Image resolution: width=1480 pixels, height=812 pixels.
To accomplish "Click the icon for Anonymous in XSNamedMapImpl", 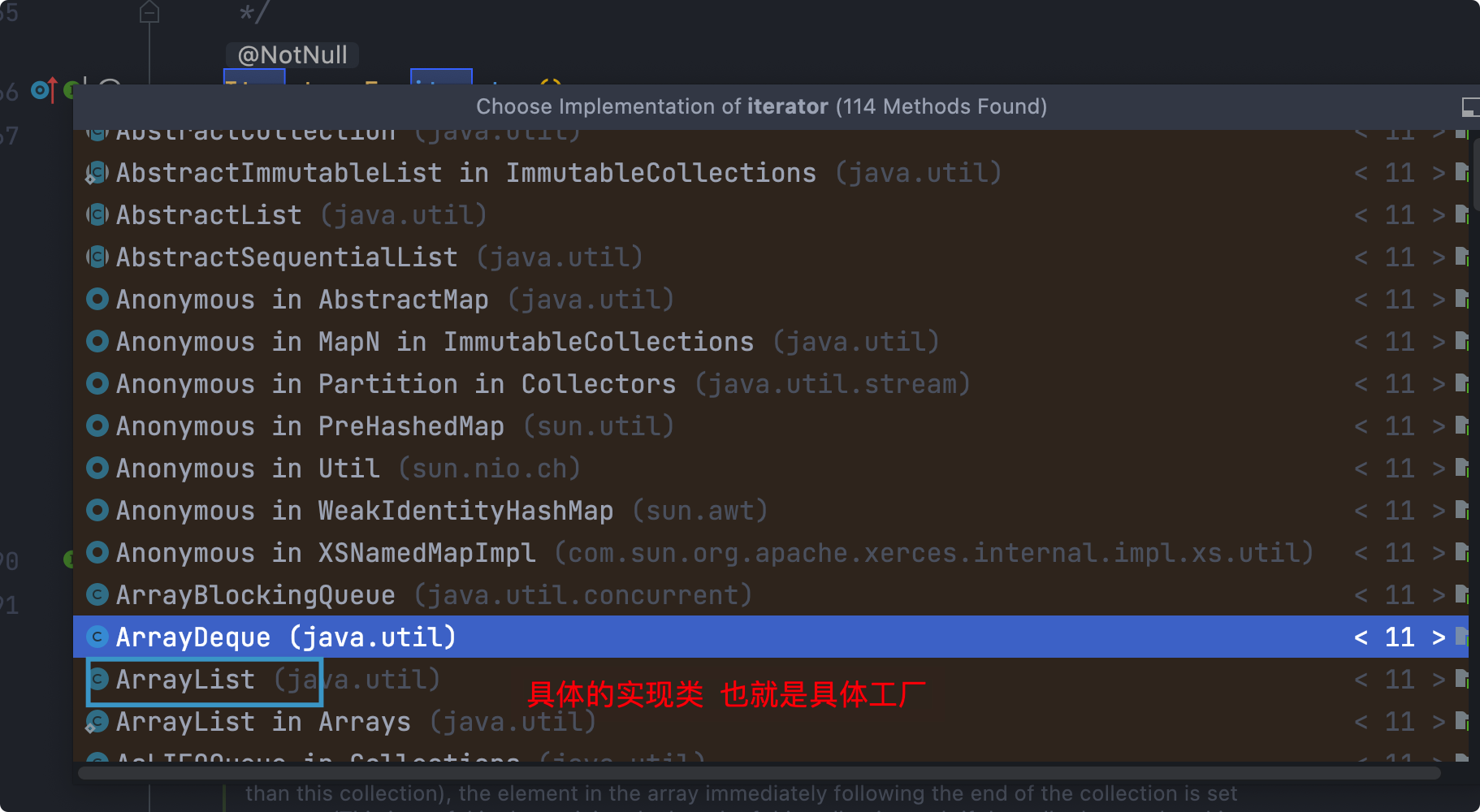I will (97, 553).
